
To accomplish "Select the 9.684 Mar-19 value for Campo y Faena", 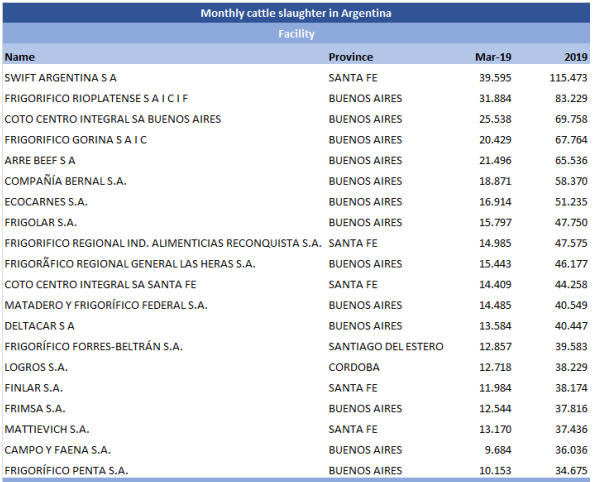I will [498, 450].
